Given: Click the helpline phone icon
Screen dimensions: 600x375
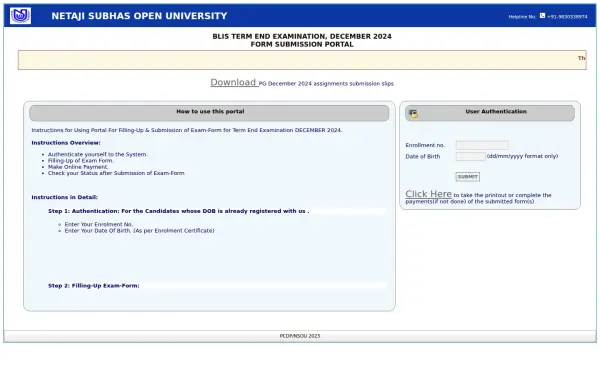Looking at the screenshot, I should (542, 16).
